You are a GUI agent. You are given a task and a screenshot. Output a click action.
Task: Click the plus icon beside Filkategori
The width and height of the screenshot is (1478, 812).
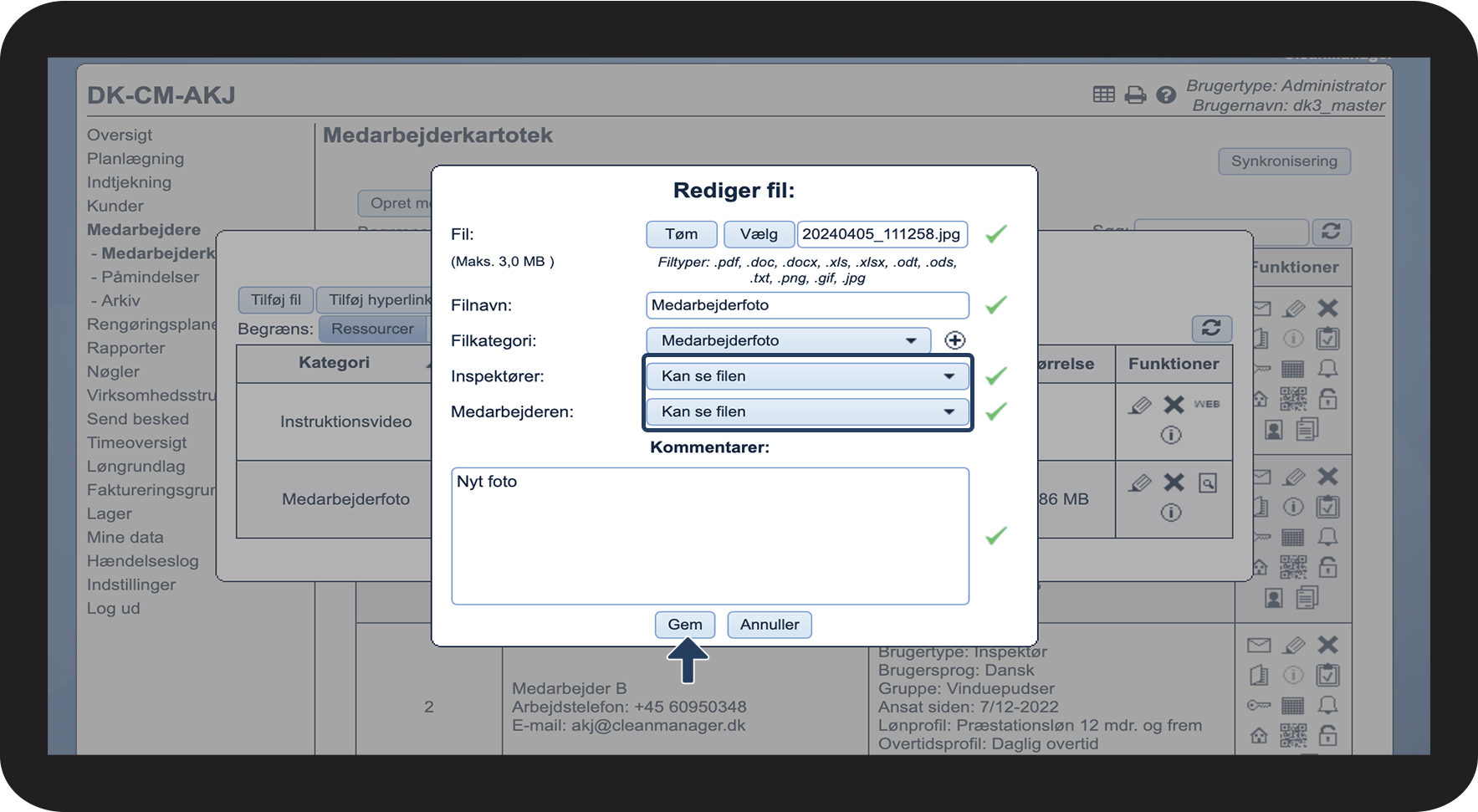(x=954, y=340)
